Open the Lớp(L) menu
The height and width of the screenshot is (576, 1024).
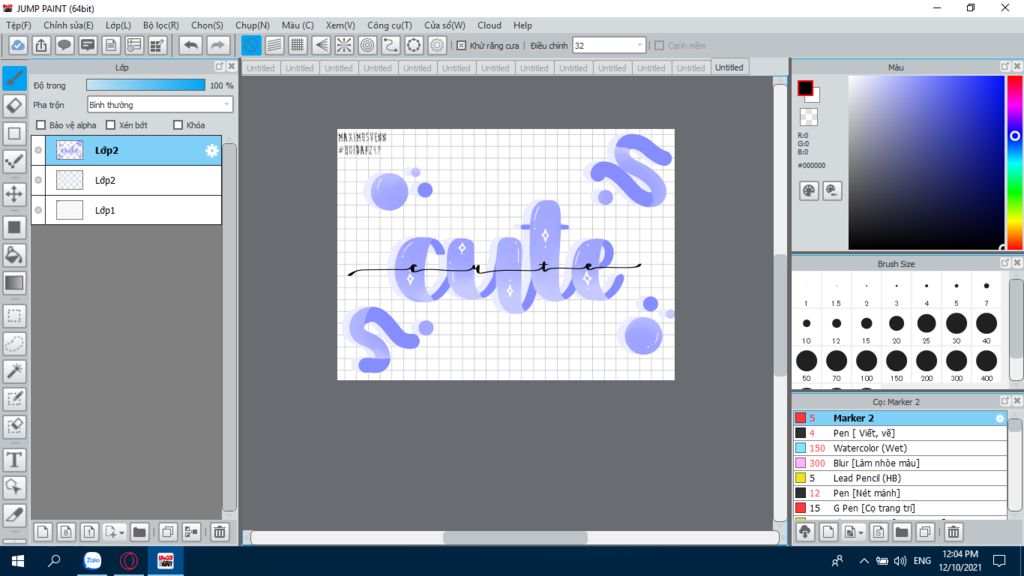118,25
